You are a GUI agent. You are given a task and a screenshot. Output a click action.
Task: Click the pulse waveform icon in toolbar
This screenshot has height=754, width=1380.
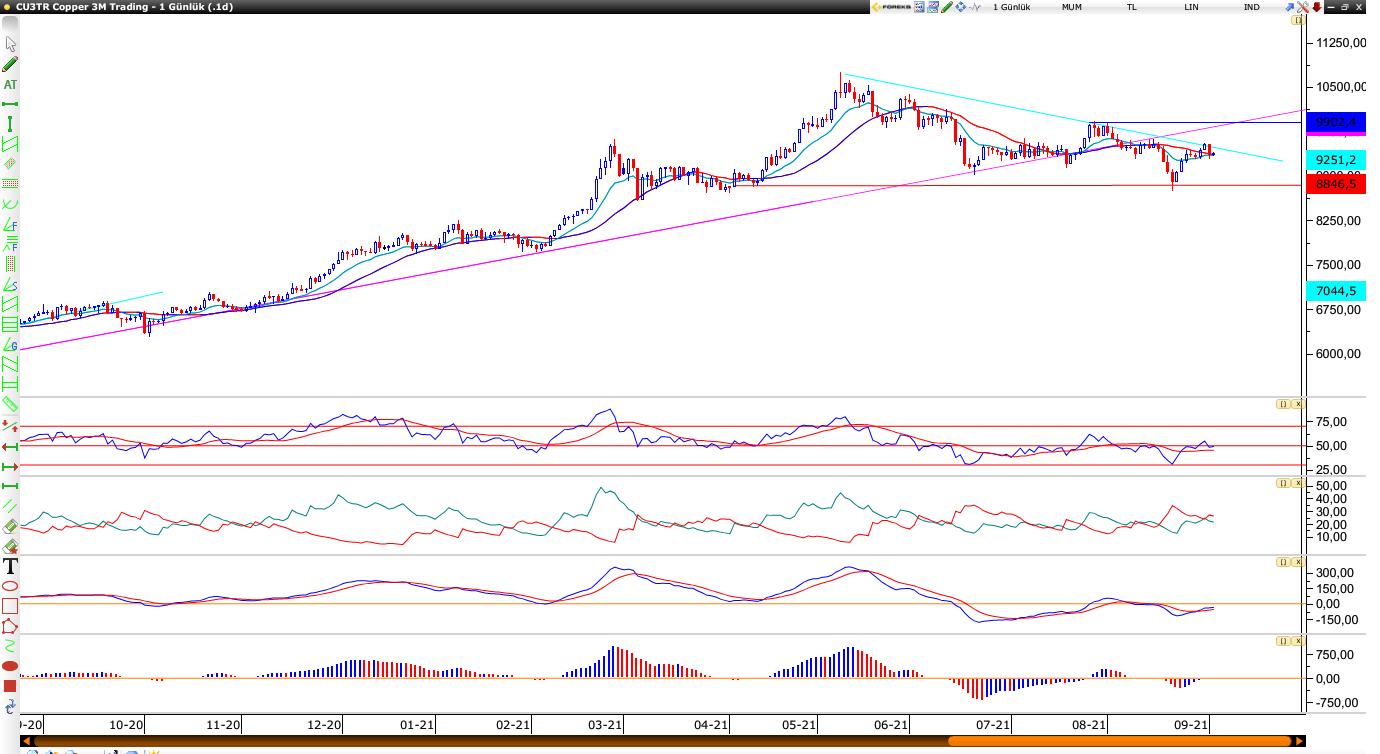[x=975, y=7]
